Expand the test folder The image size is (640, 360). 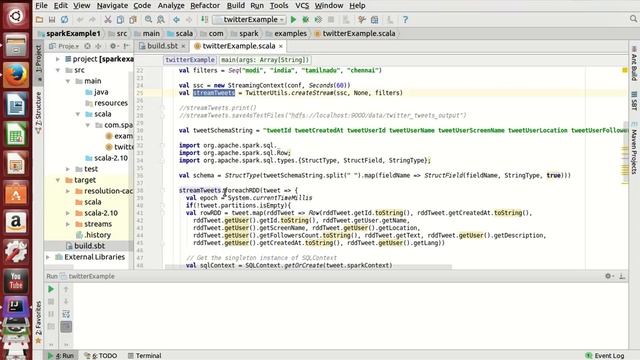click(68, 169)
